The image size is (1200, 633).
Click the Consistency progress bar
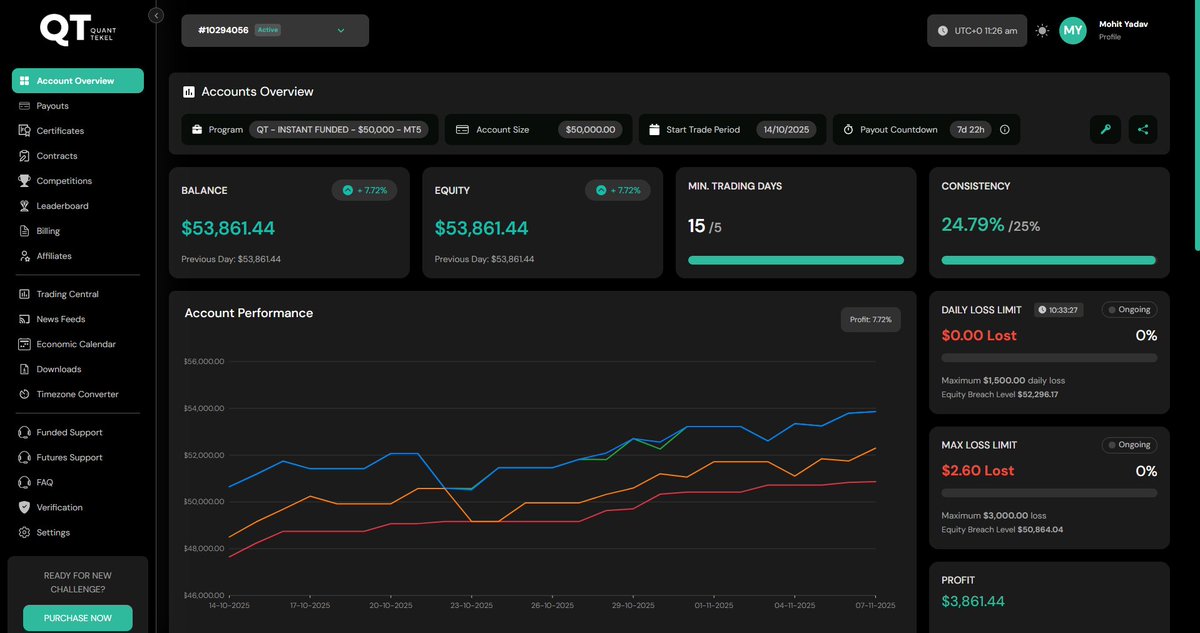pyautogui.click(x=1048, y=259)
